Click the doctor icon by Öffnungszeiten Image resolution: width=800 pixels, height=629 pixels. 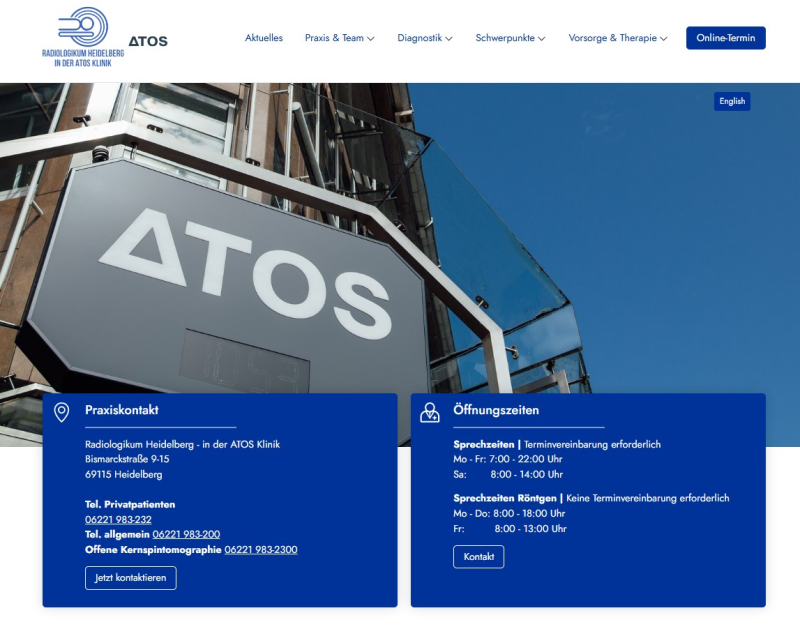430,412
